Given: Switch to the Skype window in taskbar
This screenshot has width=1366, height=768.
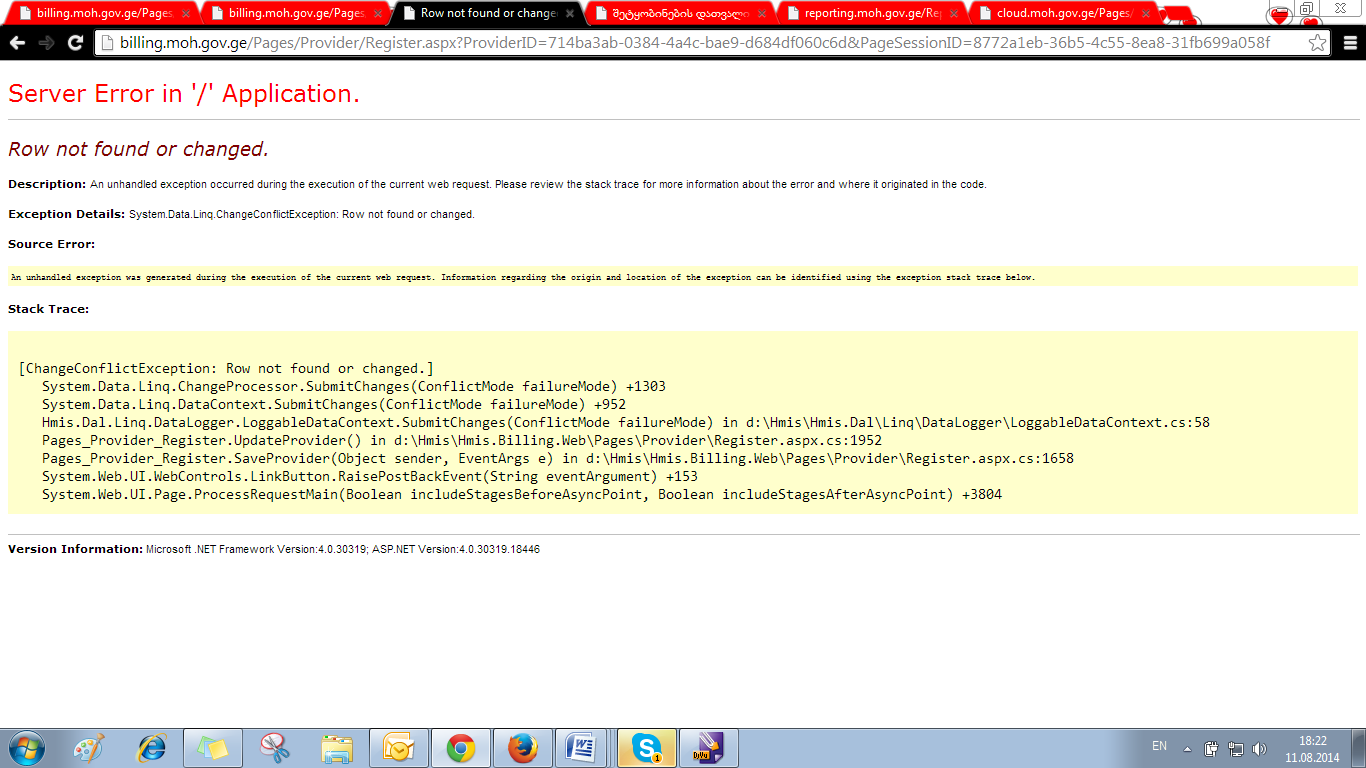Looking at the screenshot, I should (x=646, y=747).
